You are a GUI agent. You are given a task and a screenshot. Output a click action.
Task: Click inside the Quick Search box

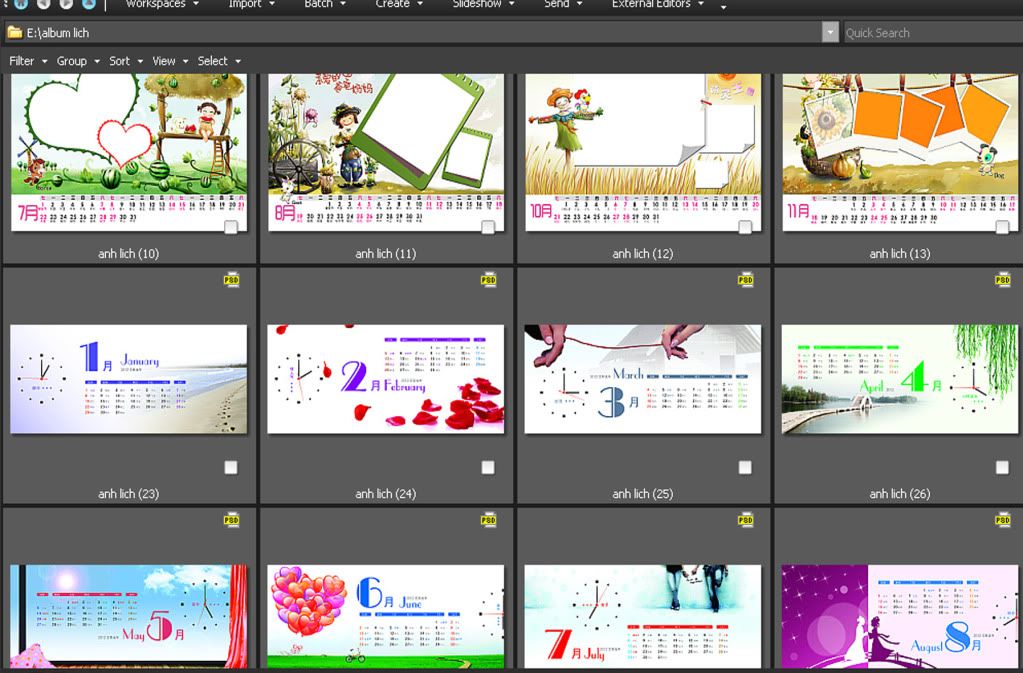(x=933, y=33)
